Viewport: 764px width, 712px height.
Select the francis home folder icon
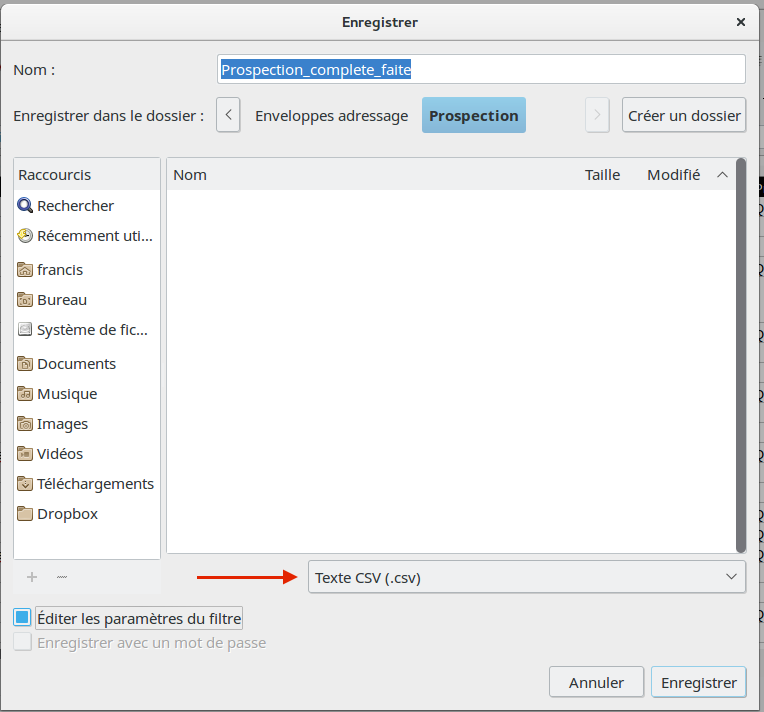click(25, 270)
